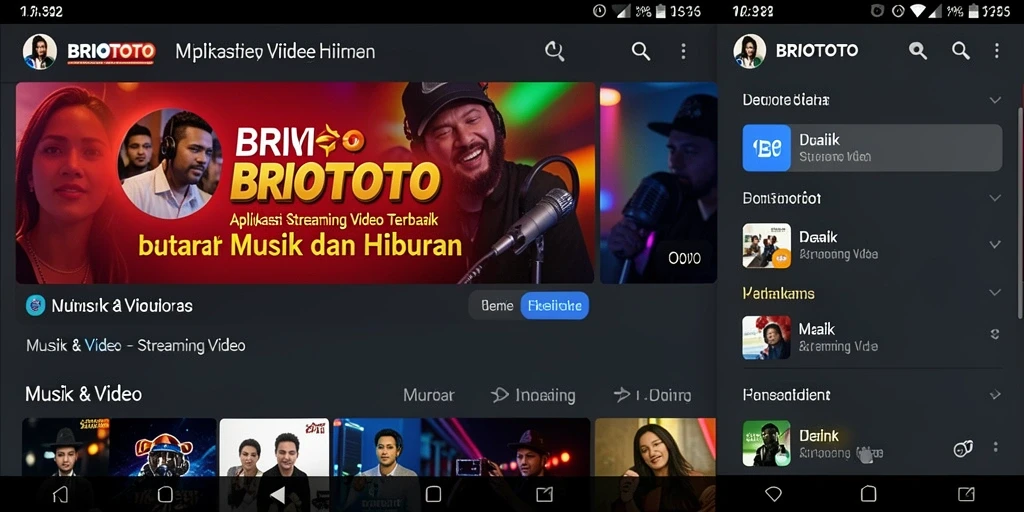Open the white-background thumbnail with two people

tap(274, 447)
